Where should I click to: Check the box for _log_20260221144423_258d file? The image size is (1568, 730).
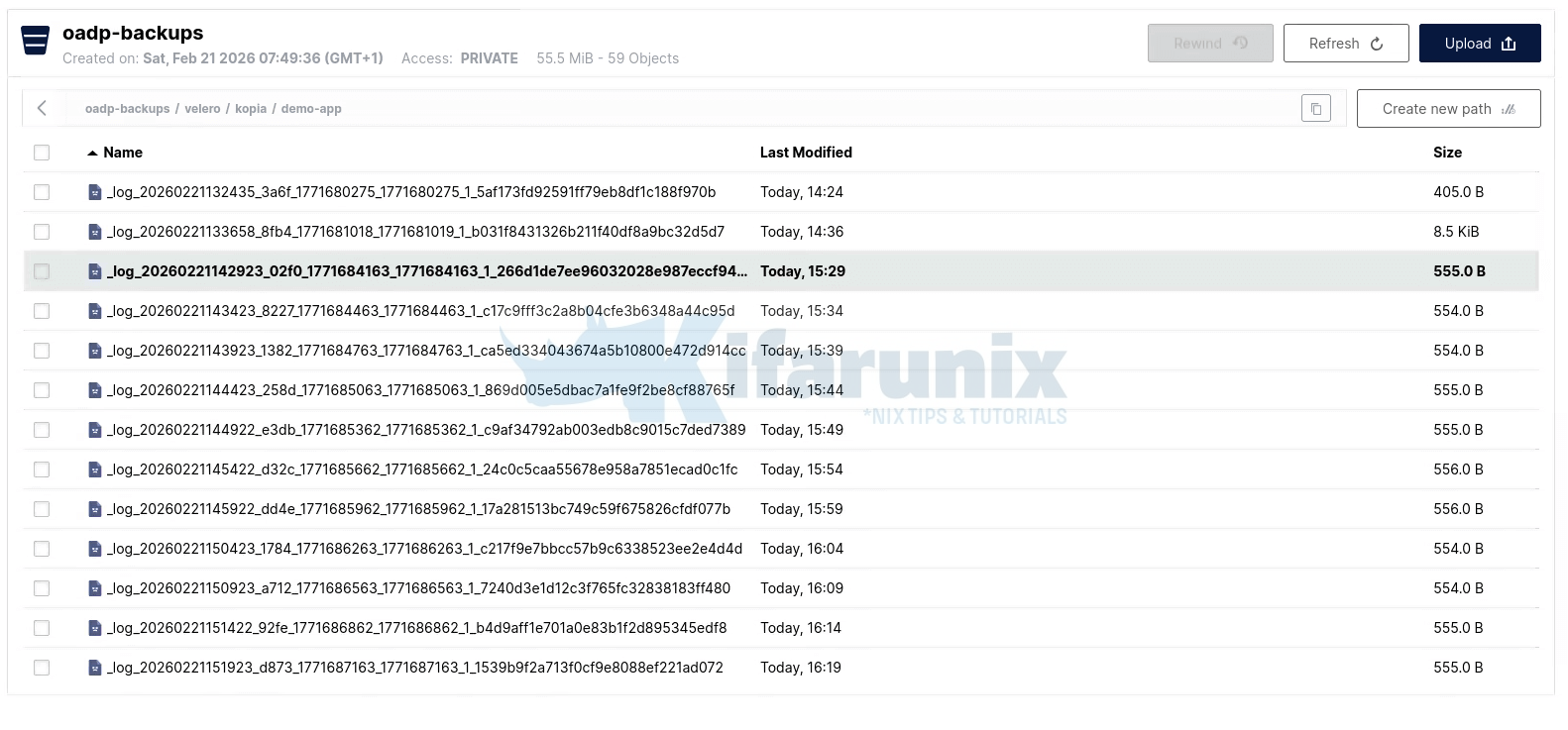click(42, 390)
